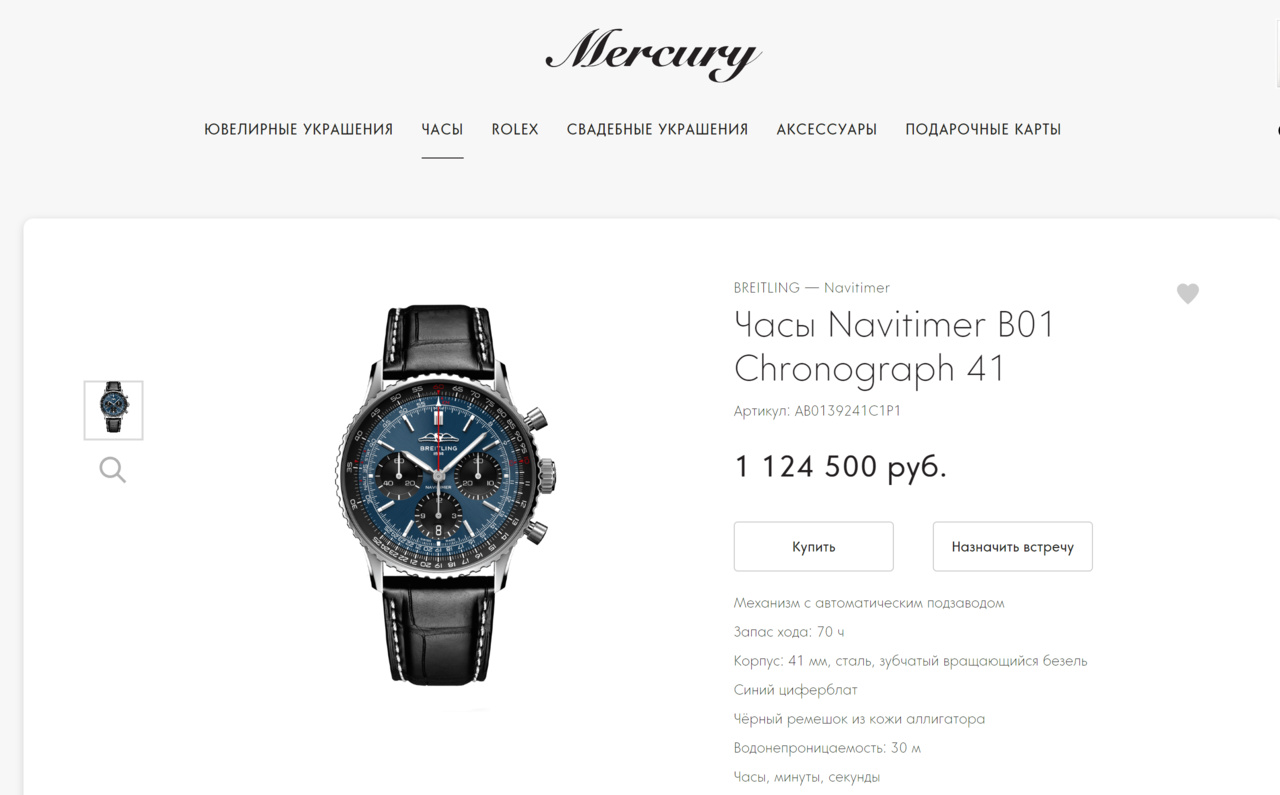This screenshot has width=1280, height=795.
Task: Add watch to favorites with heart icon
Action: [1187, 293]
